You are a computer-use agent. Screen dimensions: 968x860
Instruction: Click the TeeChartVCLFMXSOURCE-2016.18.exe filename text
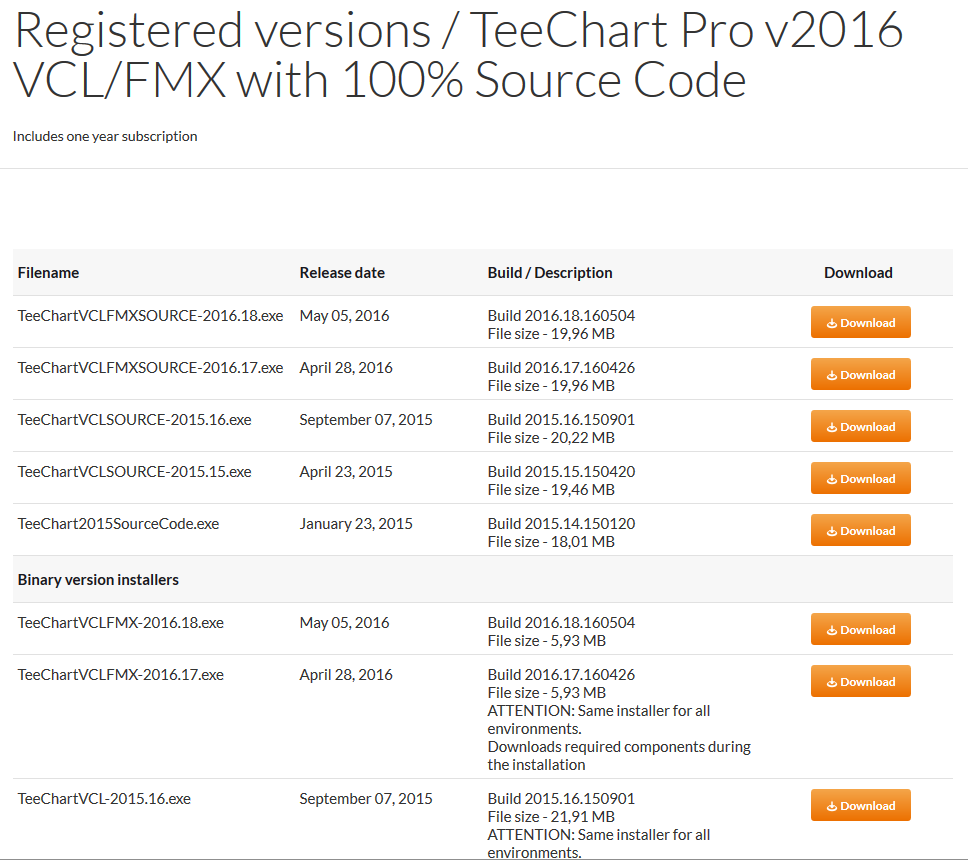pyautogui.click(x=151, y=315)
